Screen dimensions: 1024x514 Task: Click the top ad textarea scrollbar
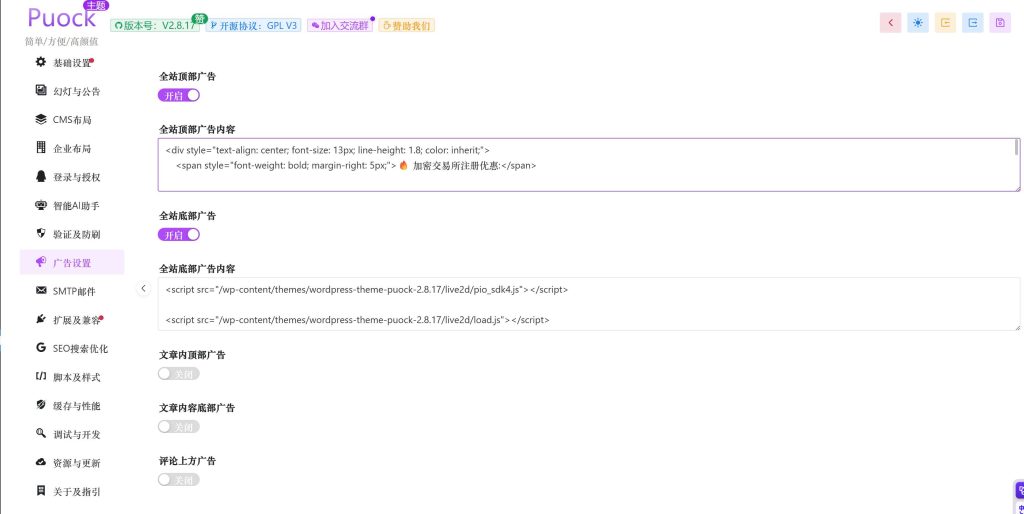point(1016,148)
